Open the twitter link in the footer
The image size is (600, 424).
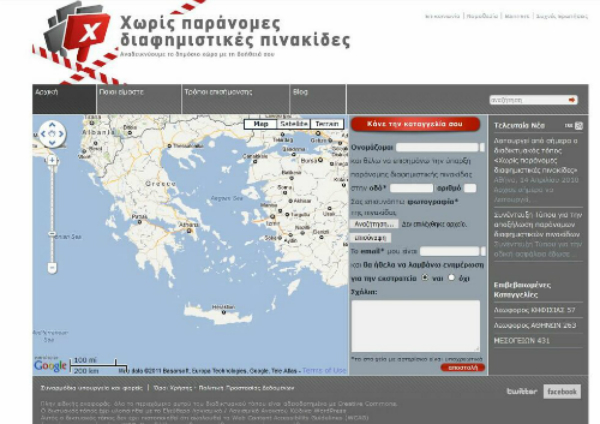(x=522, y=391)
